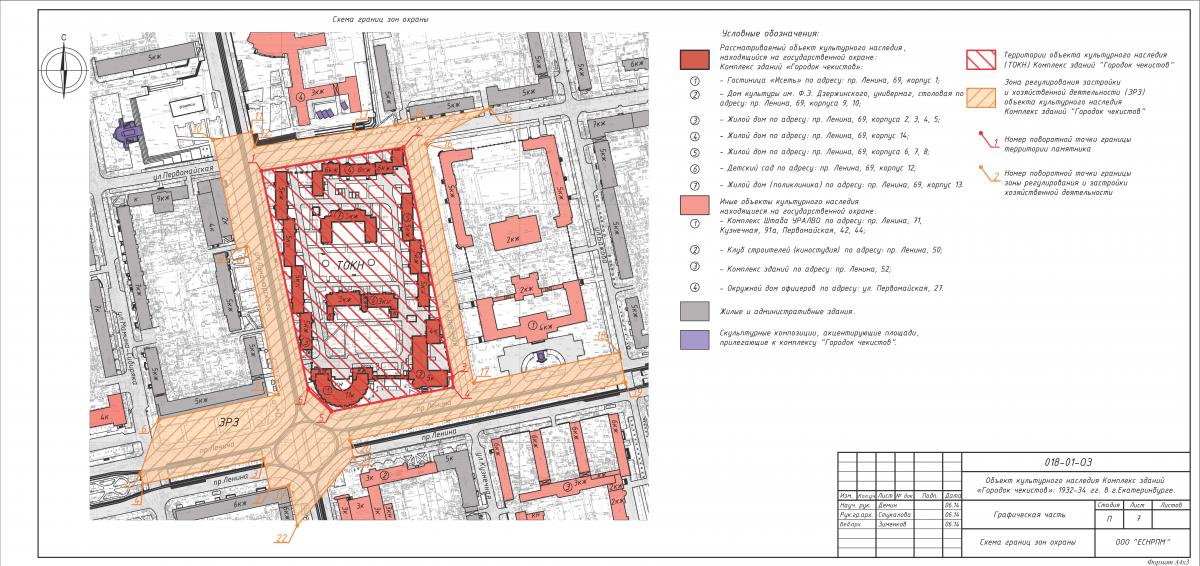Click the purple sculpture in the upper-left map area
The width and height of the screenshot is (1200, 566).
[129, 131]
